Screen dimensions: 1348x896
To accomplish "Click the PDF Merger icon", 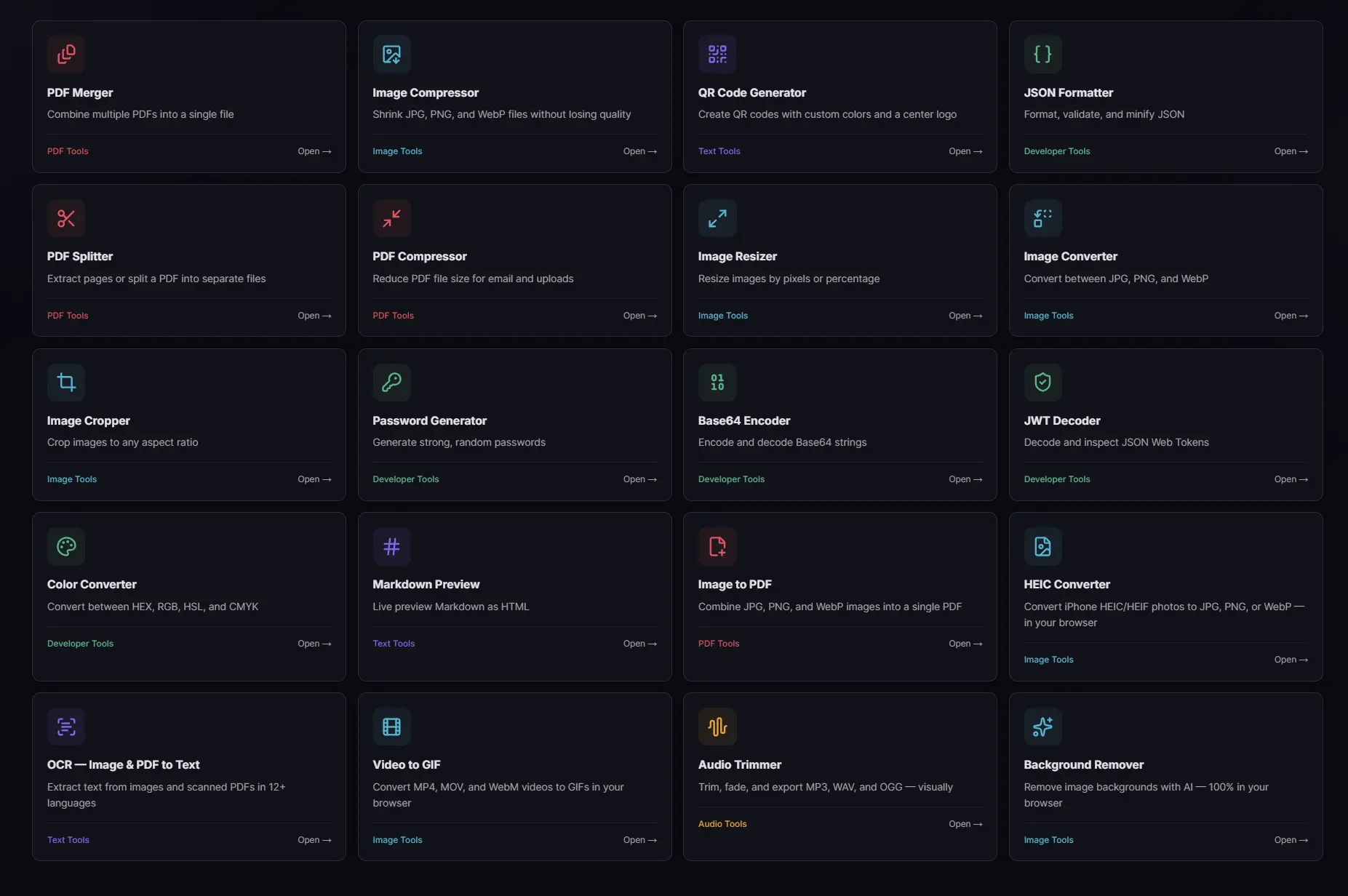I will pyautogui.click(x=66, y=54).
